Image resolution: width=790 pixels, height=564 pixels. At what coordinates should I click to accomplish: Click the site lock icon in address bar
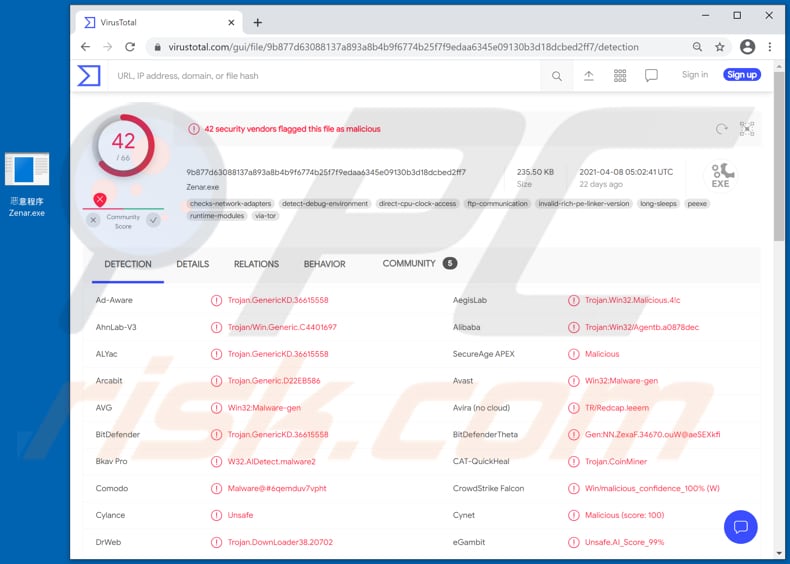[158, 47]
